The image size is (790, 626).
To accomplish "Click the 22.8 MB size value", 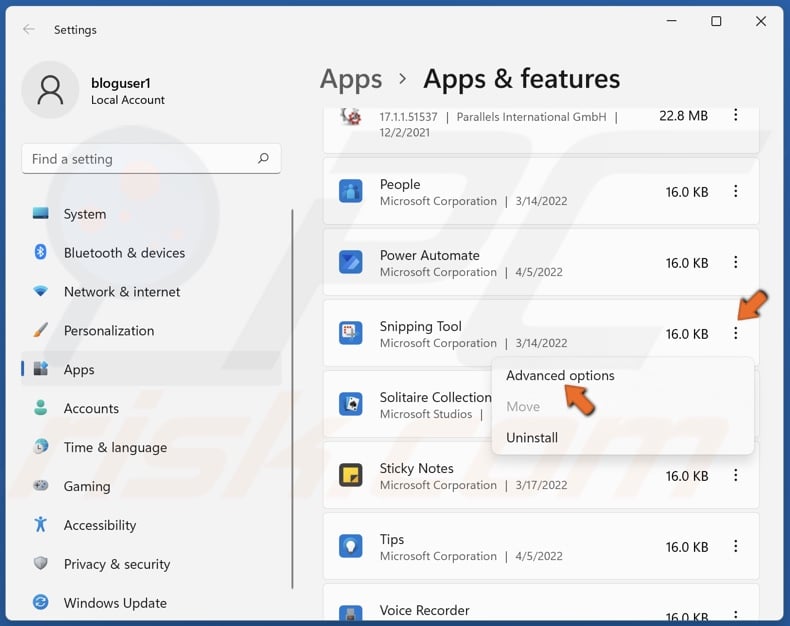I will coord(683,115).
